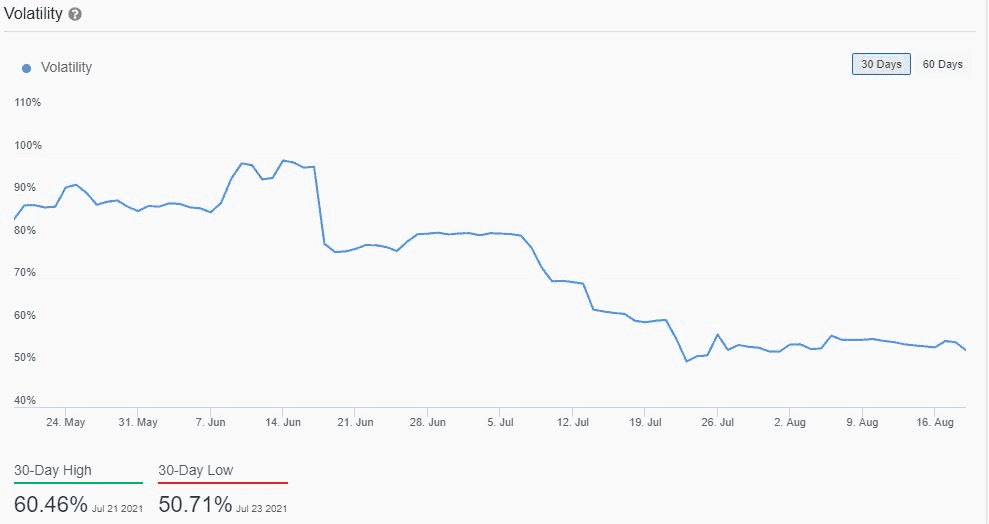Click the 16. Aug axis label
The height and width of the screenshot is (524, 989).
point(934,422)
